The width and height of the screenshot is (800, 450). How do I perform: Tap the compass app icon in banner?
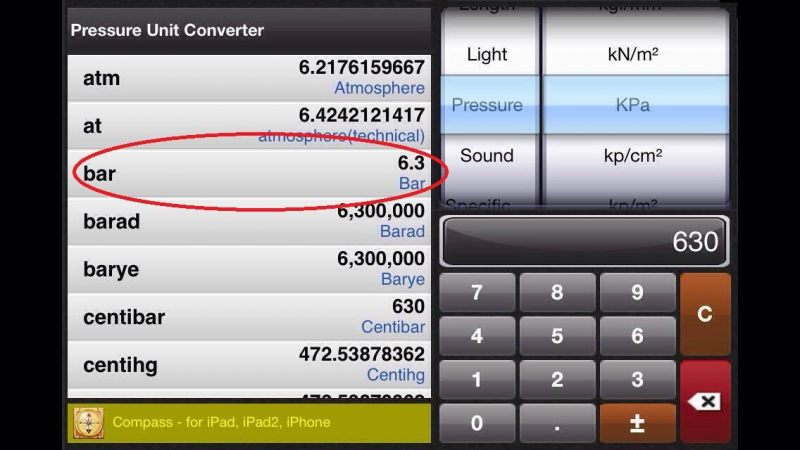pos(88,423)
